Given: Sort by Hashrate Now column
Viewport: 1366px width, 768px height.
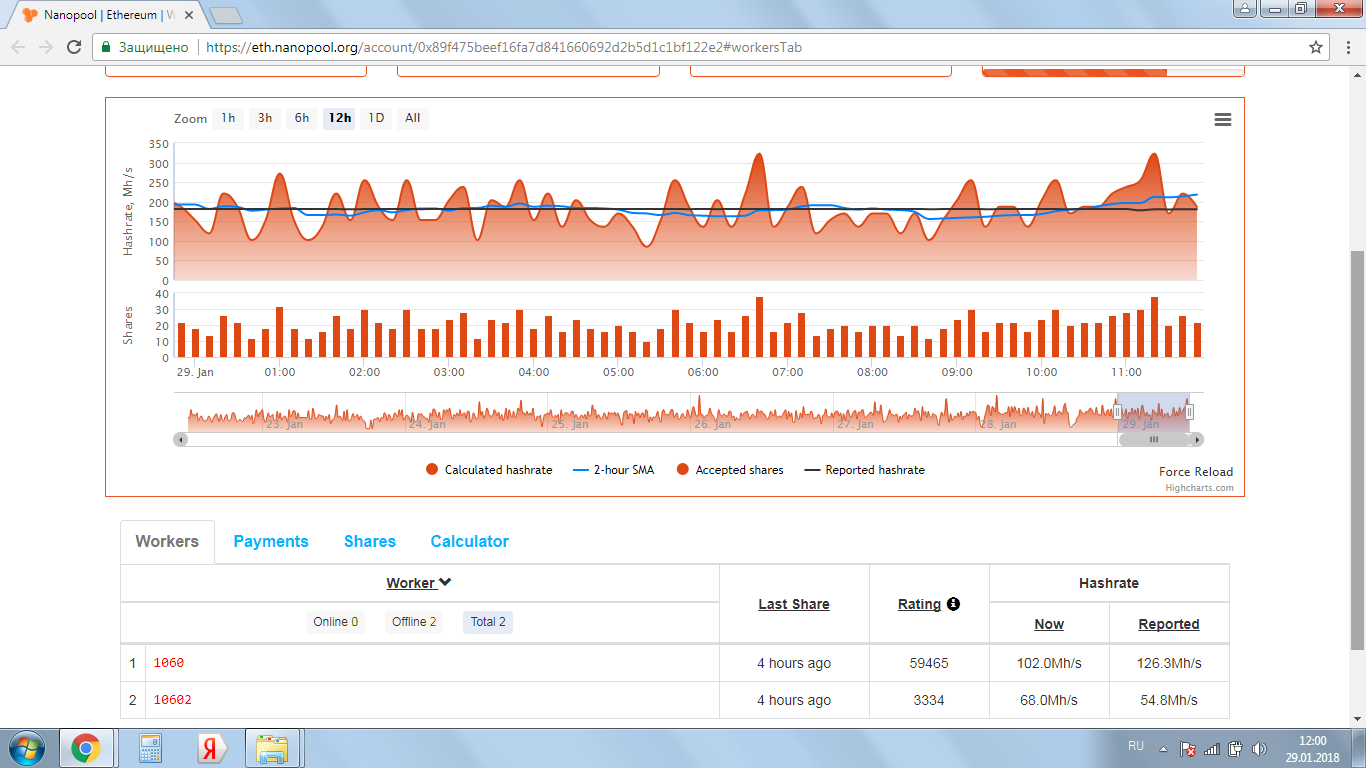Looking at the screenshot, I should click(x=1049, y=624).
